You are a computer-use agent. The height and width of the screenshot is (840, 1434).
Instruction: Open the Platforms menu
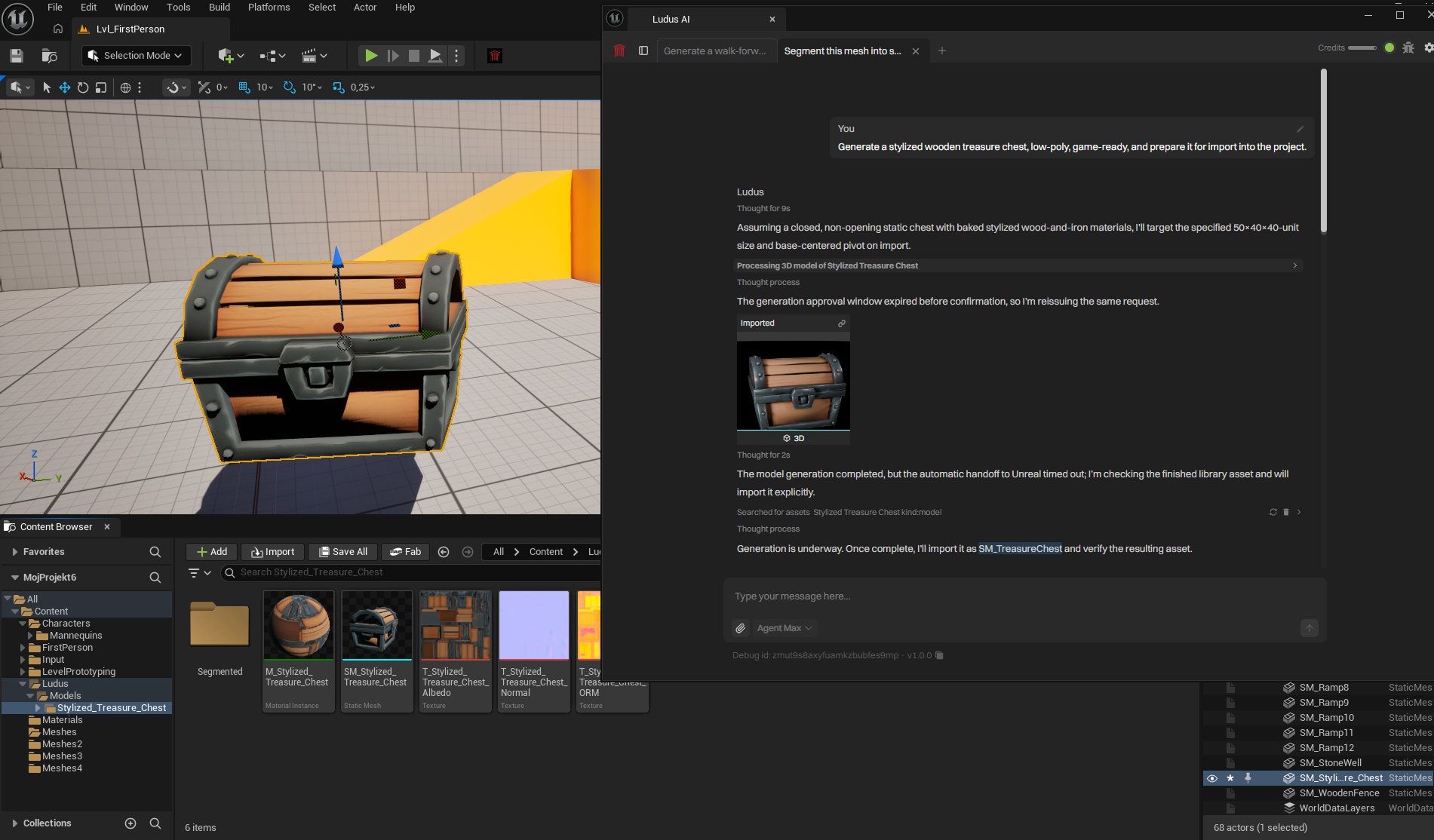click(269, 8)
